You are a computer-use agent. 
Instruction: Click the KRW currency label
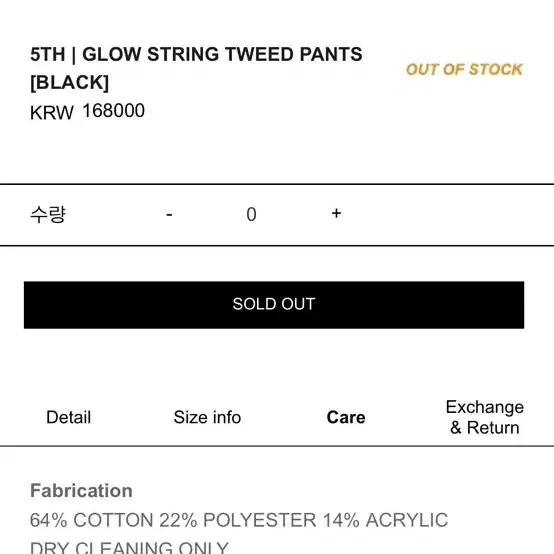click(52, 113)
